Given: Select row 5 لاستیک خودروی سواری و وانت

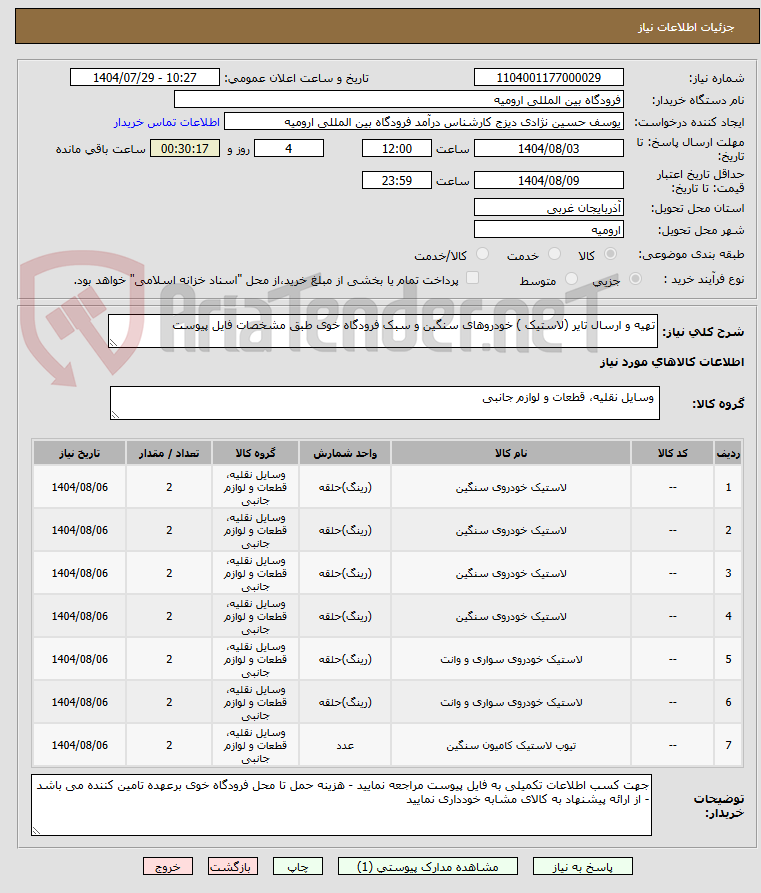Looking at the screenshot, I should pos(511,659).
